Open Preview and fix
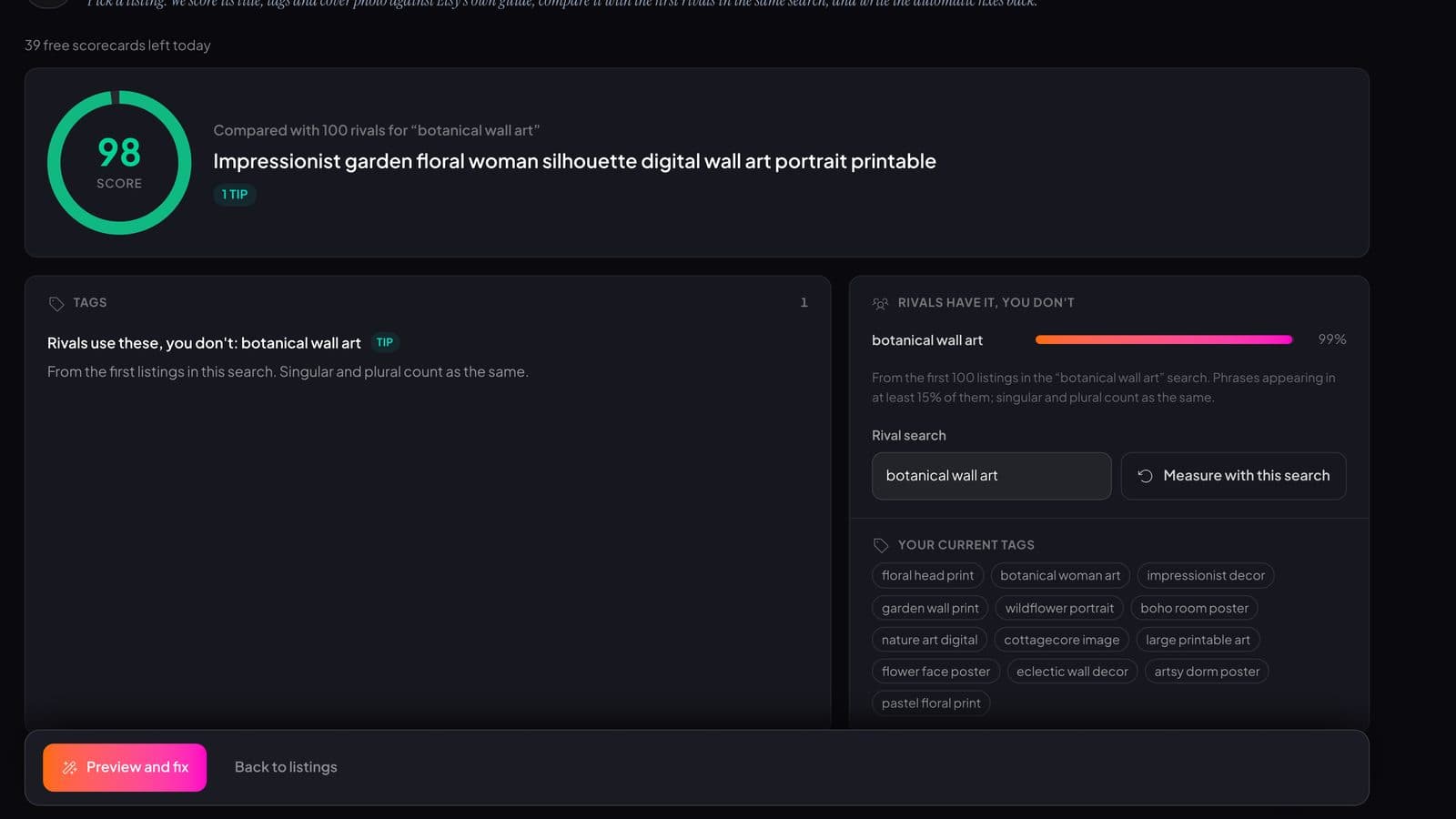This screenshot has height=819, width=1456. 125,768
